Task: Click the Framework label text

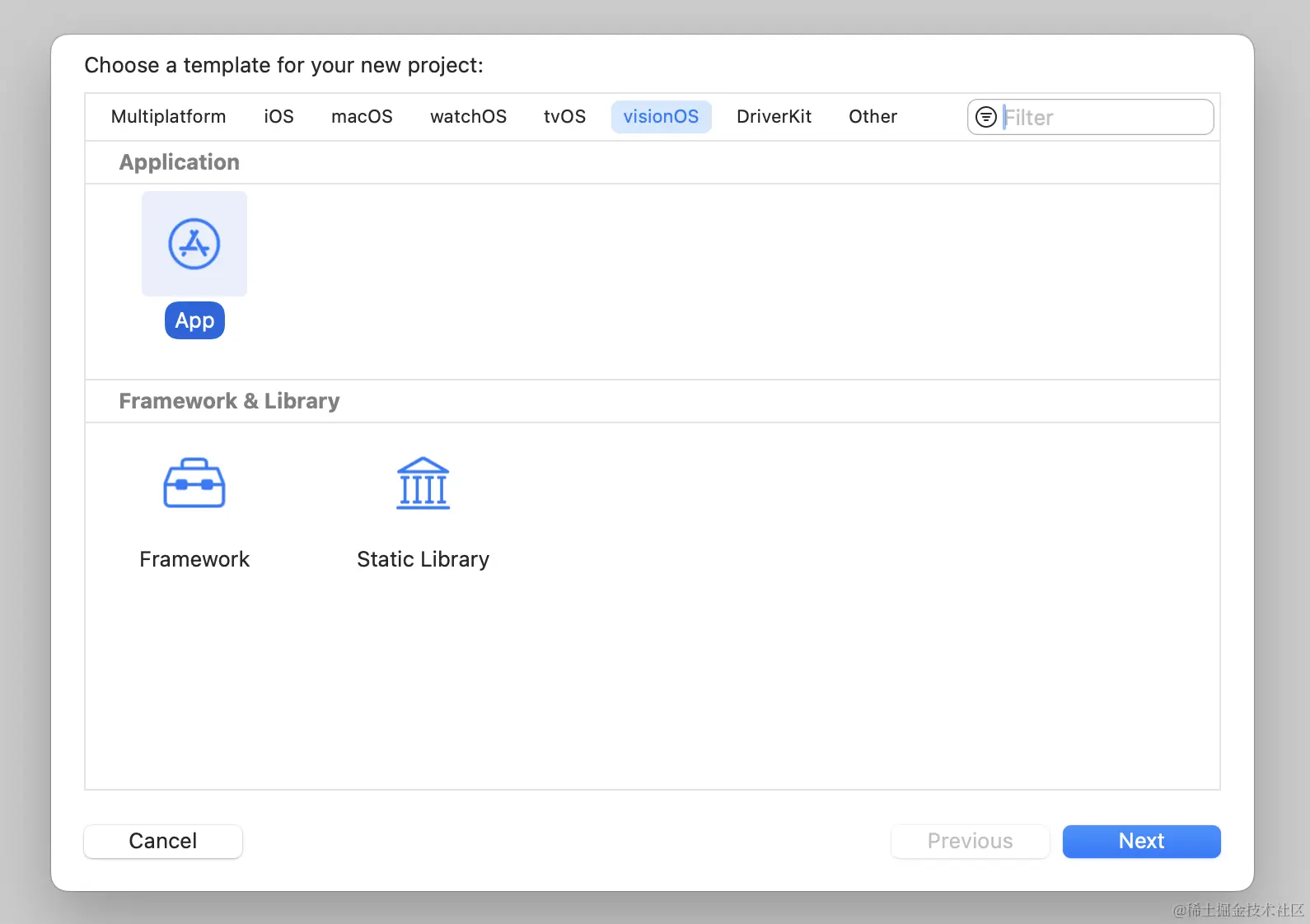Action: point(194,559)
